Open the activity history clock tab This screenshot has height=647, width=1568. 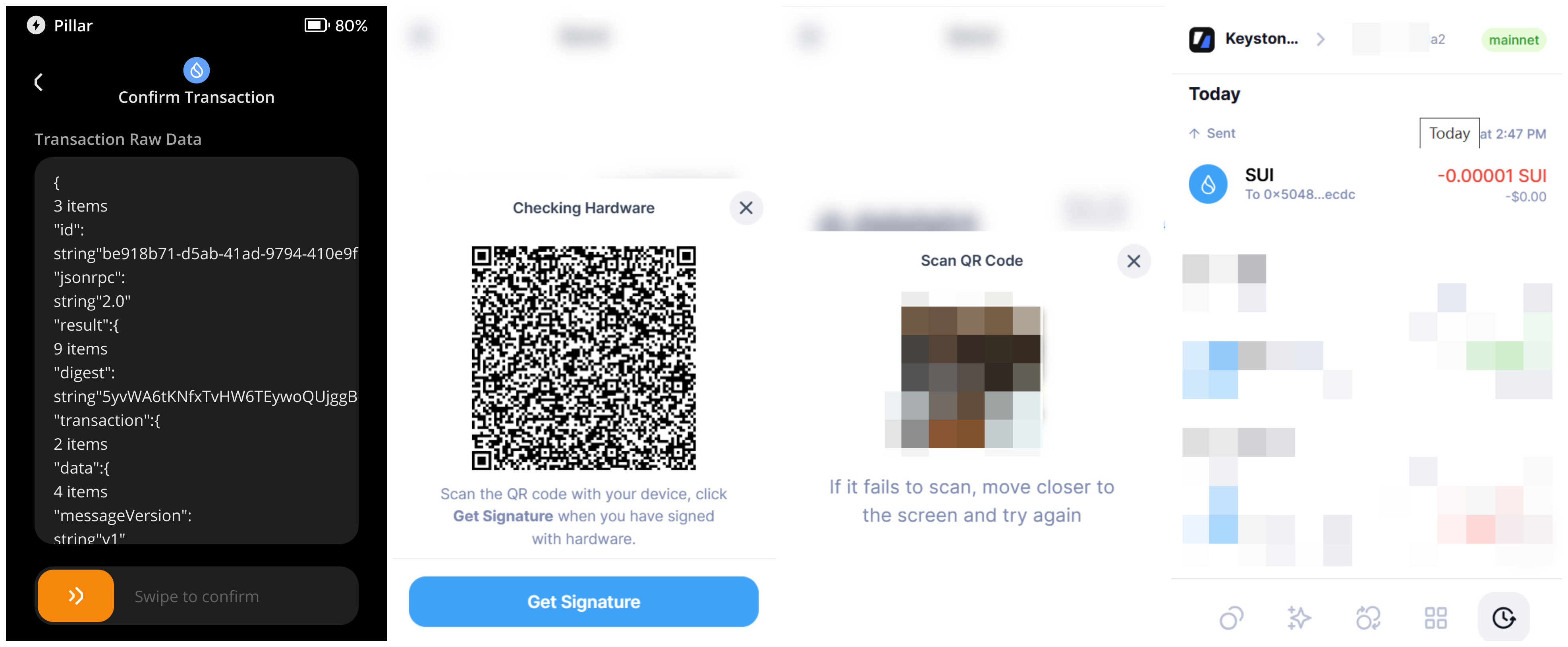coord(1503,618)
